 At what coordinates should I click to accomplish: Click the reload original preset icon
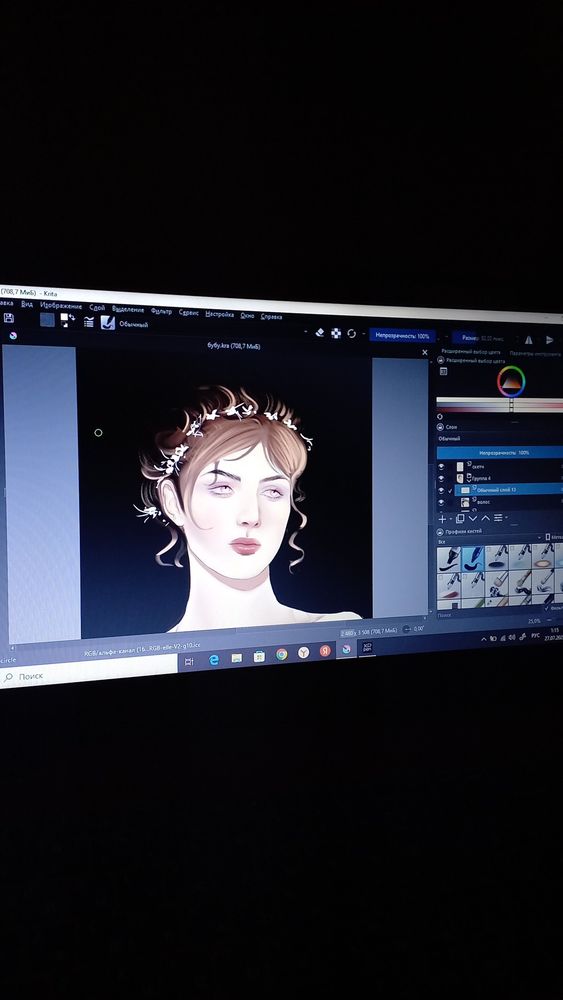tap(351, 334)
